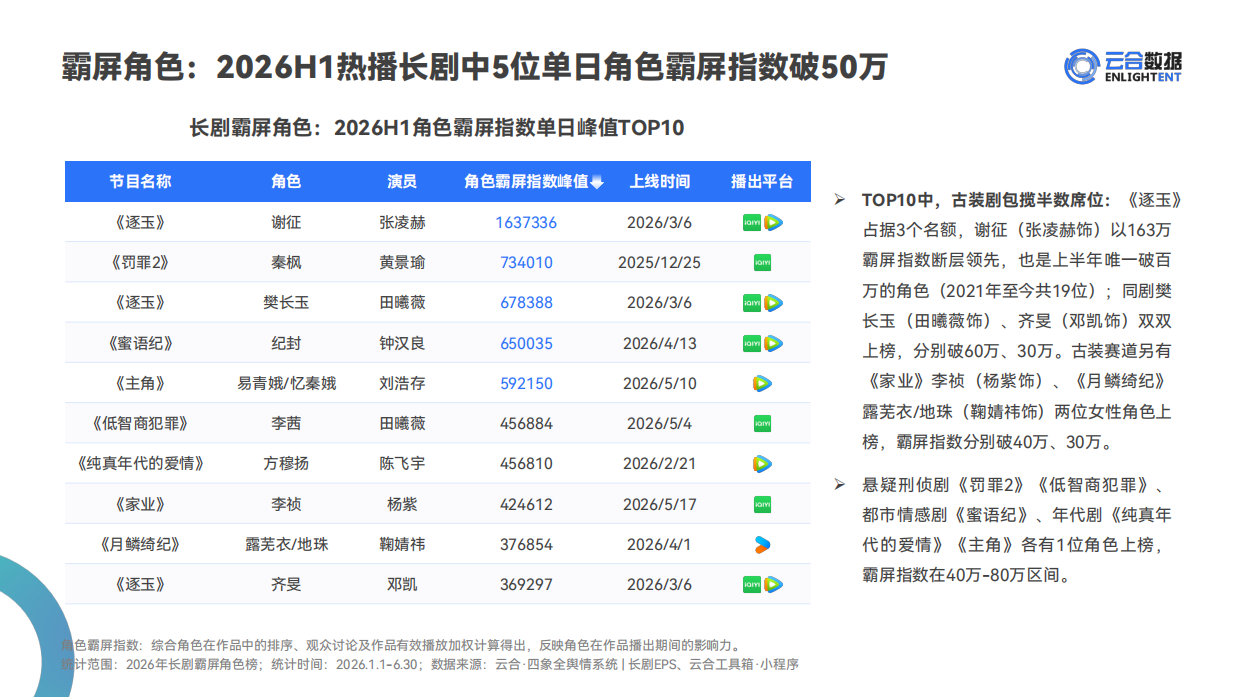Image resolution: width=1240 pixels, height=697 pixels.
Task: Click the role name 易青娥/忆秦娥
Action: 286,383
